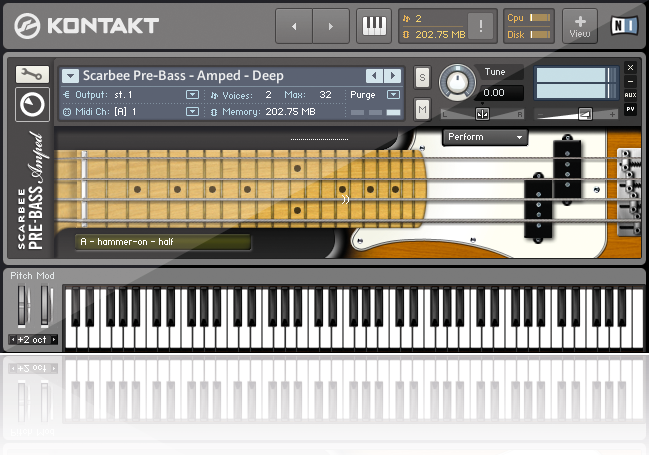Select the next preset with instrument right arrow

click(x=393, y=76)
